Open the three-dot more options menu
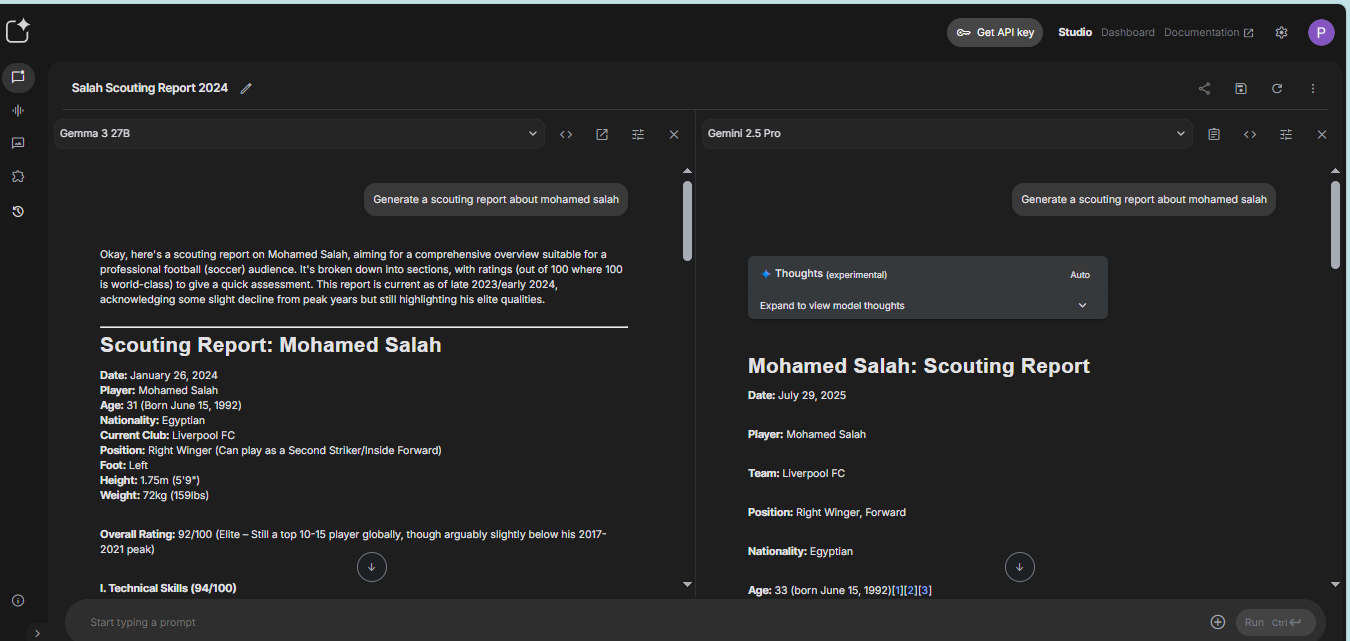Screen dimensions: 1350x641 point(1313,88)
